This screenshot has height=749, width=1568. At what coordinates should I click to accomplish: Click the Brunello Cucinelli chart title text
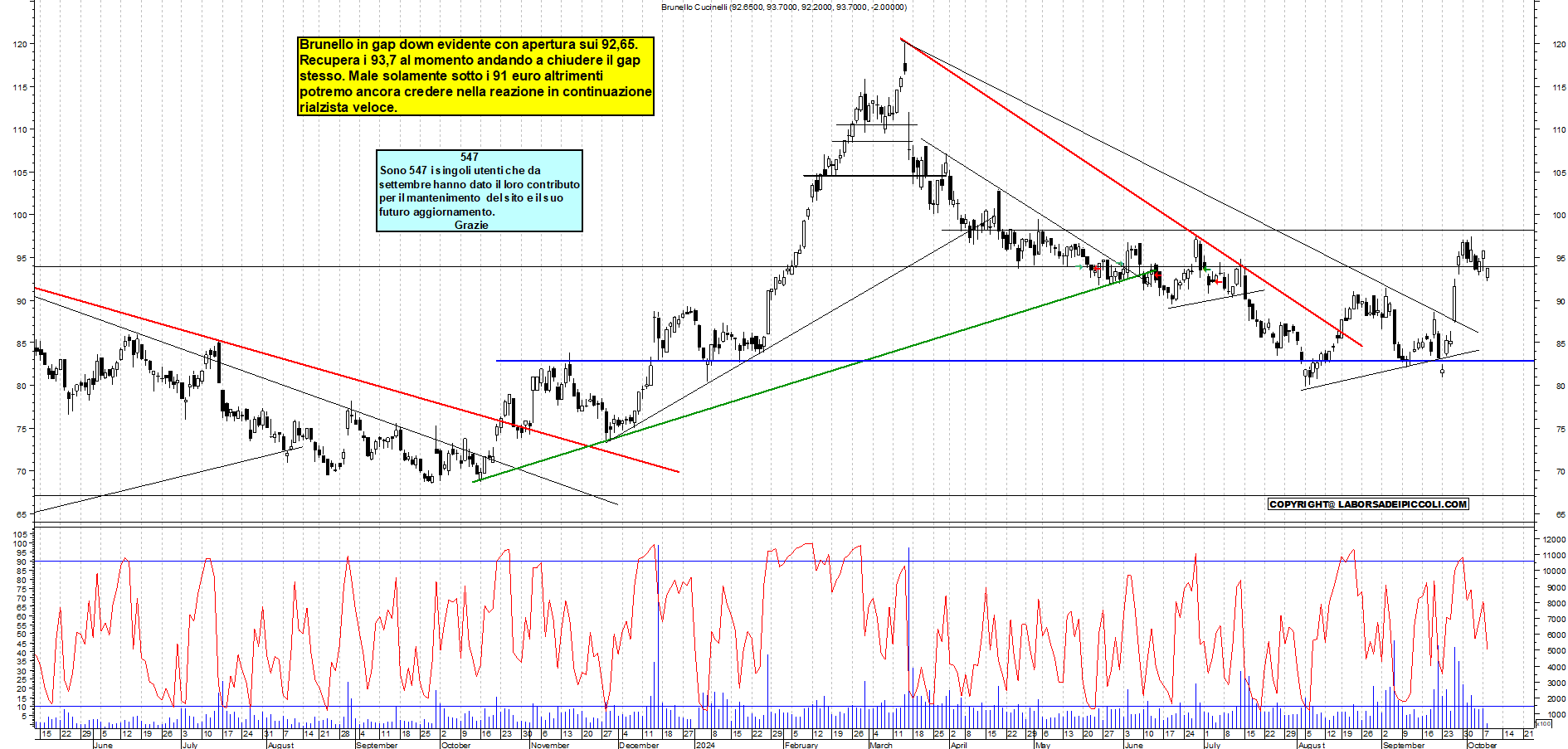(784, 7)
